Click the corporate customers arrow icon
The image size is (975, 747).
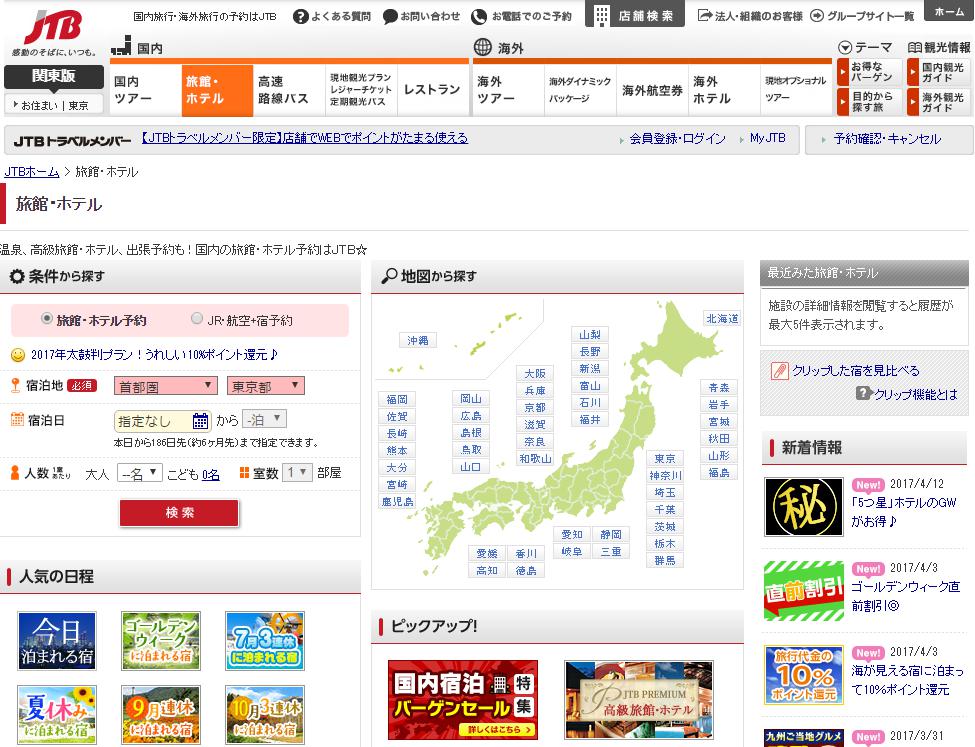pyautogui.click(x=704, y=16)
